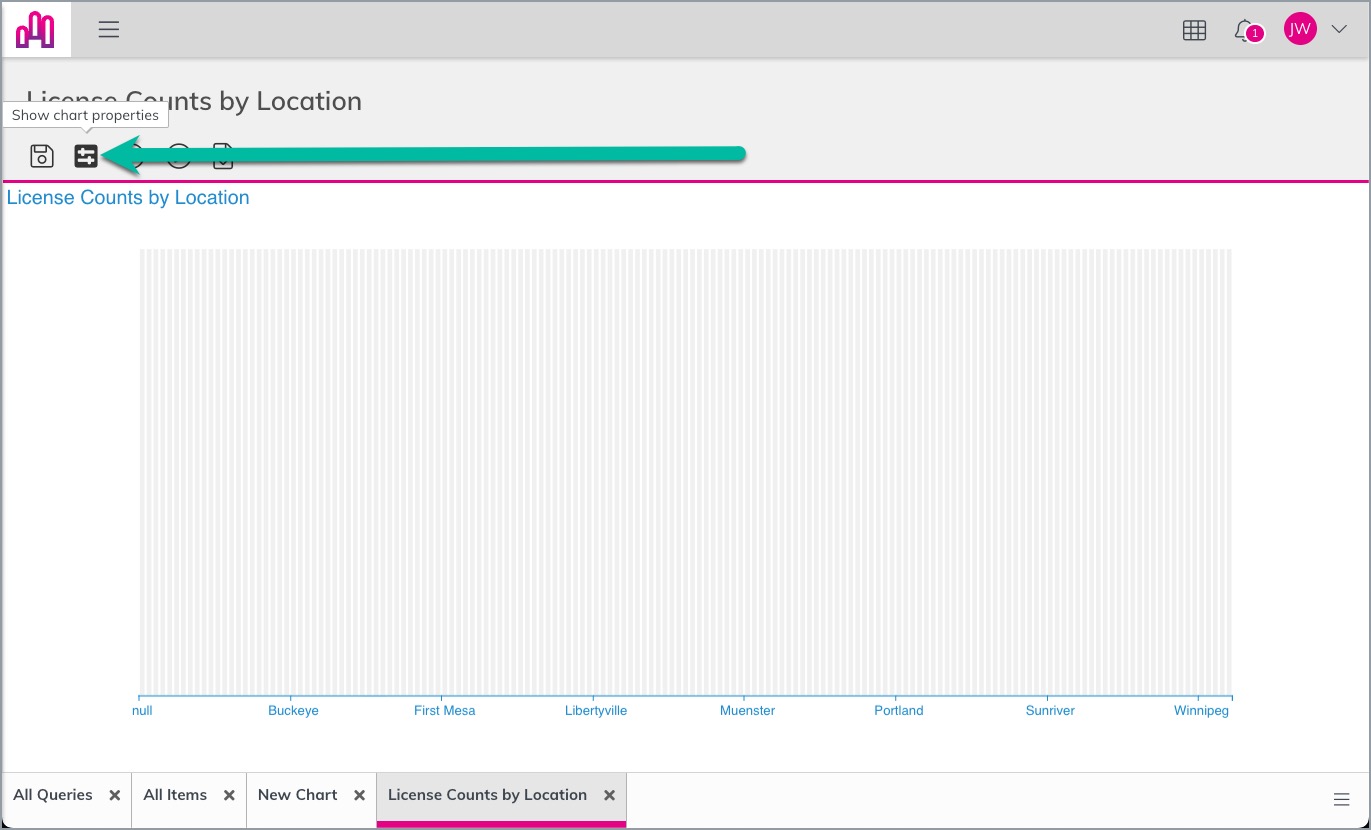The width and height of the screenshot is (1371, 830).
Task: Close the New Chart tab
Action: 360,796
